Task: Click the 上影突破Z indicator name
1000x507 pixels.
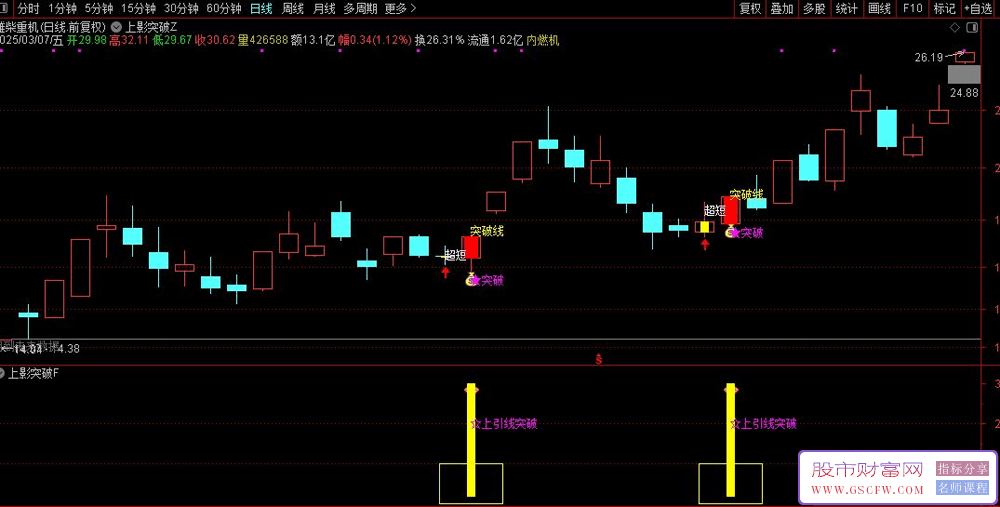Action: point(151,27)
